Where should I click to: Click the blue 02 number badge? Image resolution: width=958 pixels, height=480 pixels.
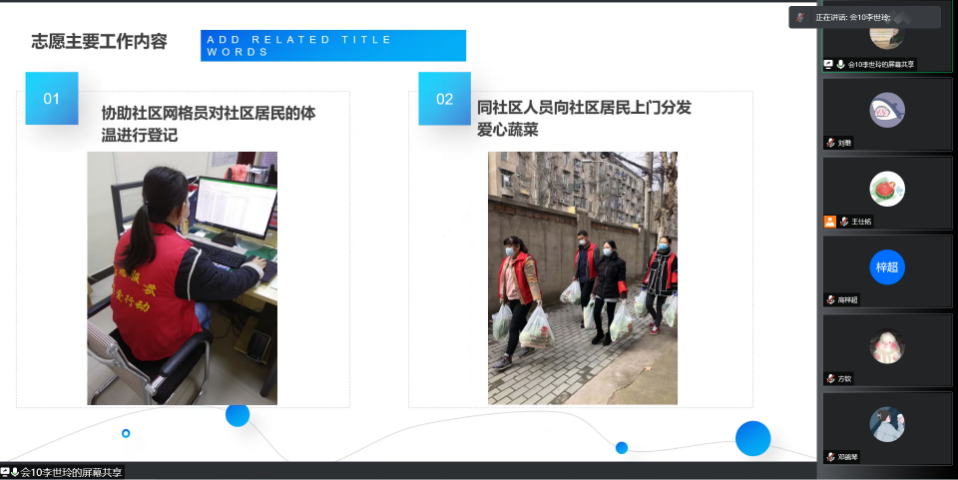click(444, 99)
